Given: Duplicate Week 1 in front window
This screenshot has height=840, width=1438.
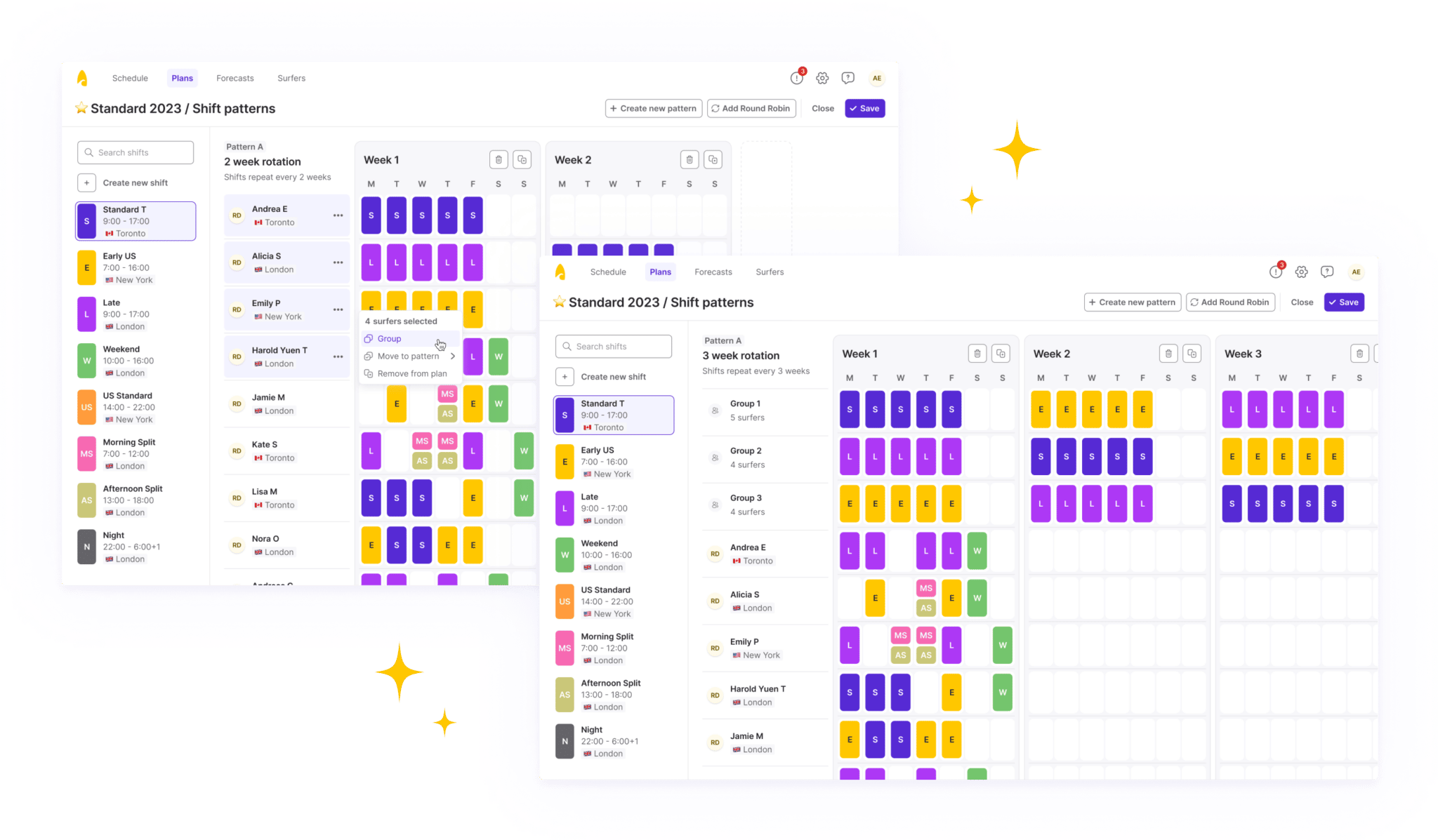Looking at the screenshot, I should click(1001, 353).
